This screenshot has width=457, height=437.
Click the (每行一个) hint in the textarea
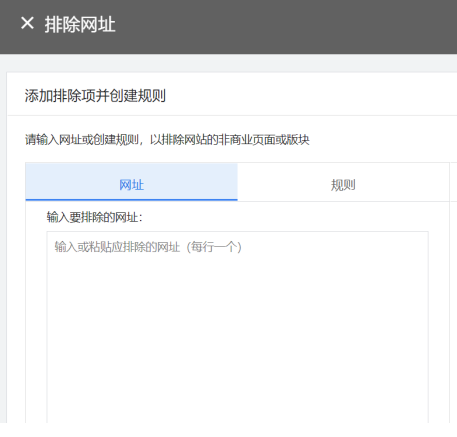pos(214,247)
